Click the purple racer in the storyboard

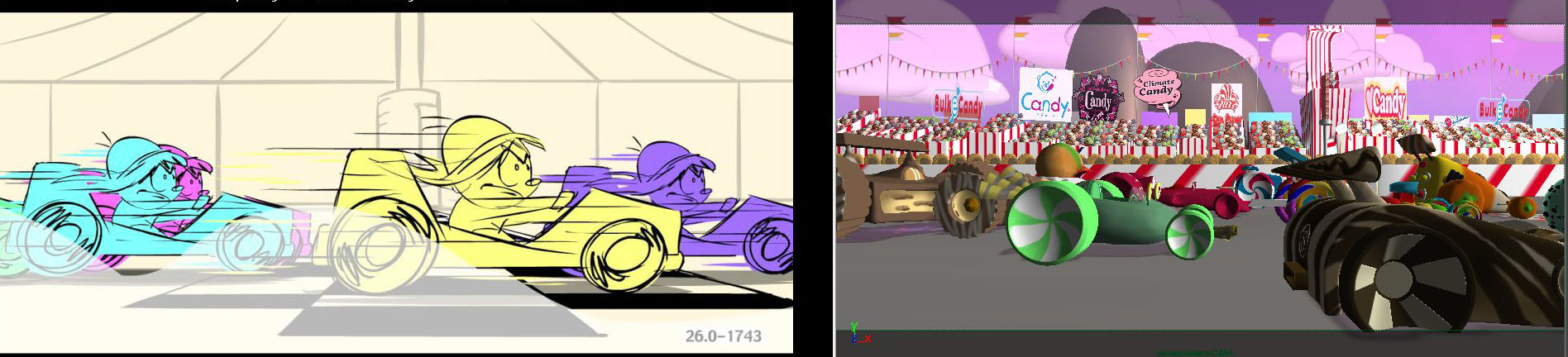(674, 178)
